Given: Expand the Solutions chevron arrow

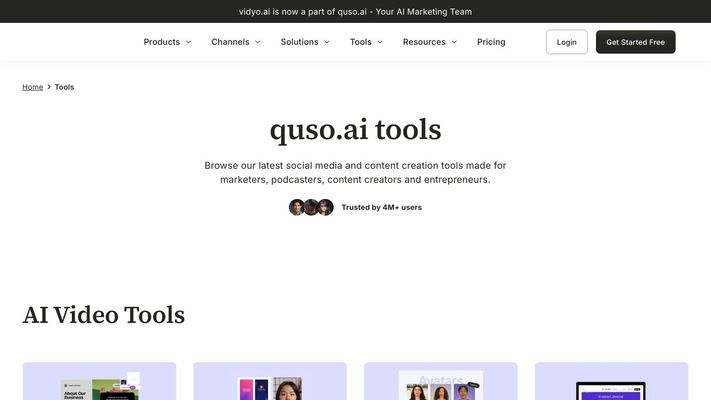Looking at the screenshot, I should [326, 42].
